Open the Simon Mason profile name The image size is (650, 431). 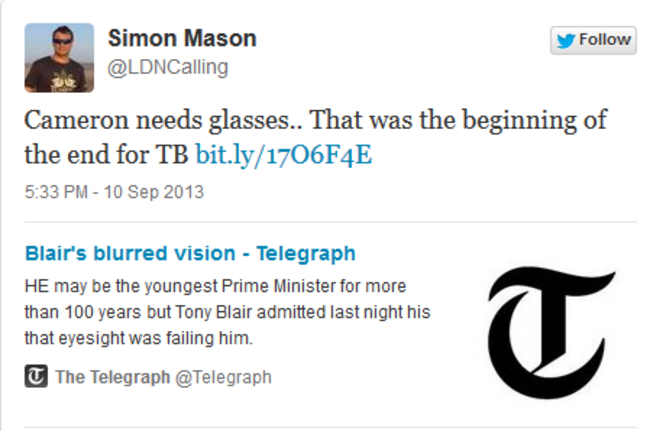point(182,39)
